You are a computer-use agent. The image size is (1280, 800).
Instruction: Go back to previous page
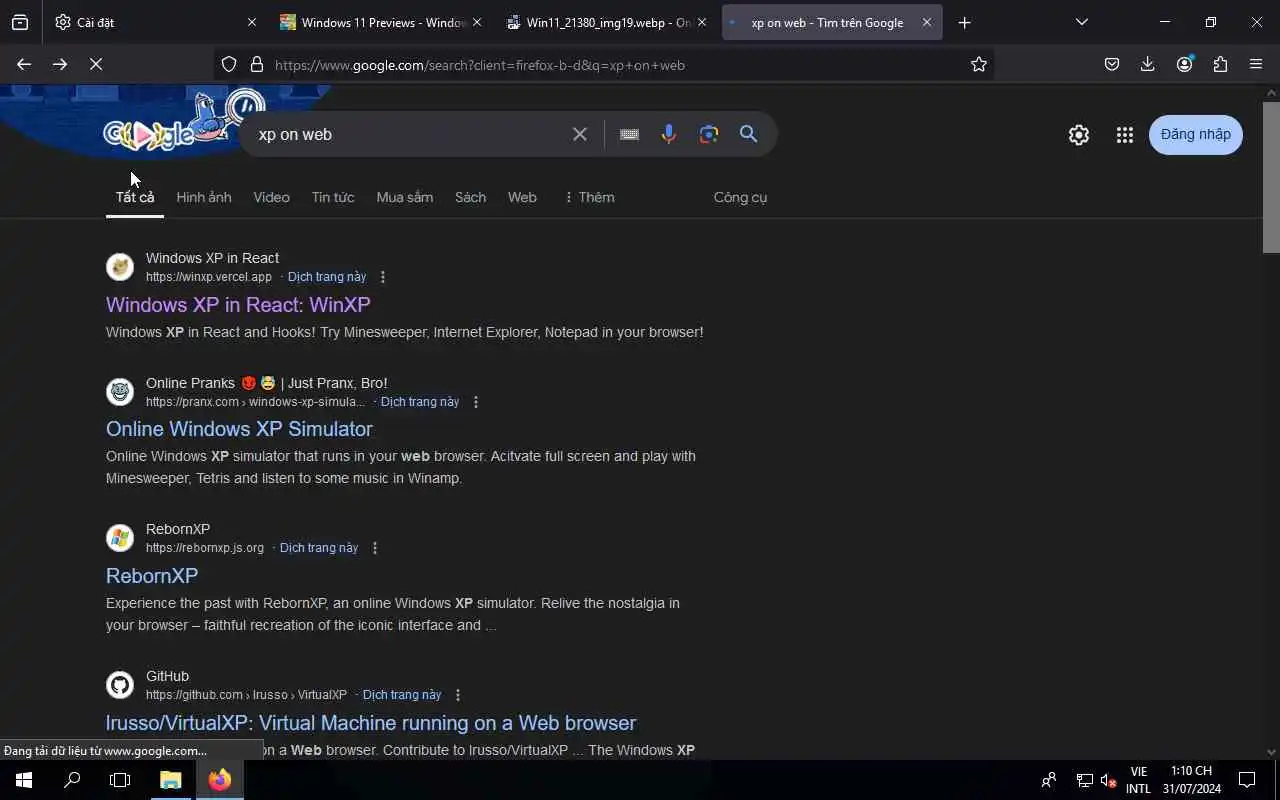click(x=24, y=64)
